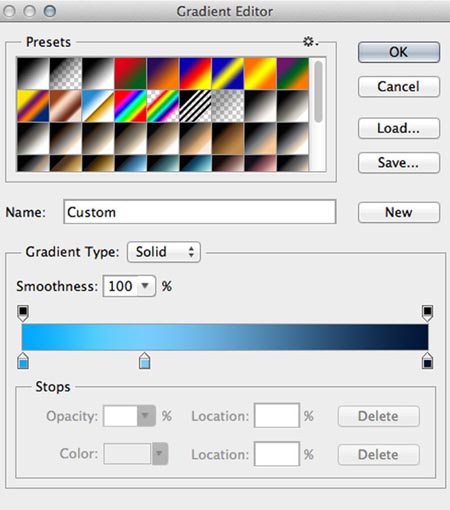Select the middle light blue color stop
Viewport: 450px width, 510px height.
click(x=144, y=360)
